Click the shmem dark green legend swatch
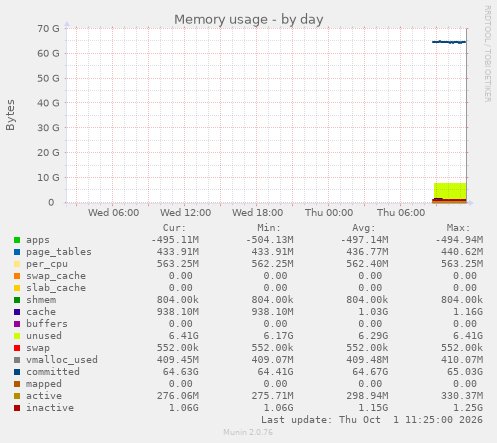Image resolution: width=497 pixels, height=443 pixels. (x=17, y=300)
